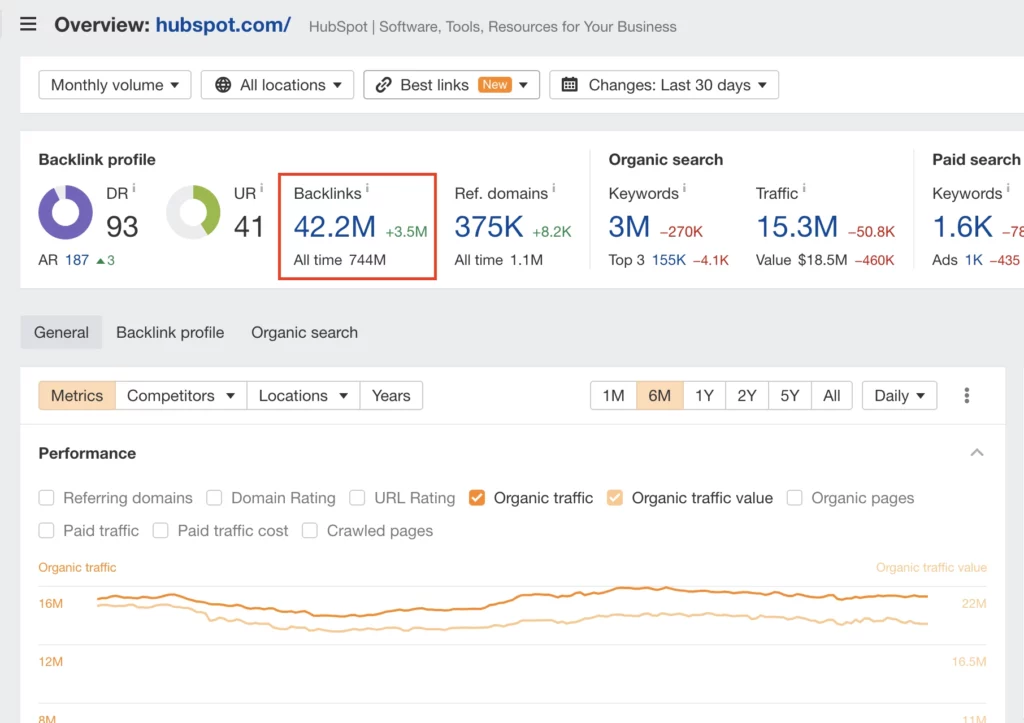The width and height of the screenshot is (1024, 723).
Task: Open the Monthly volume dropdown
Action: click(x=115, y=85)
